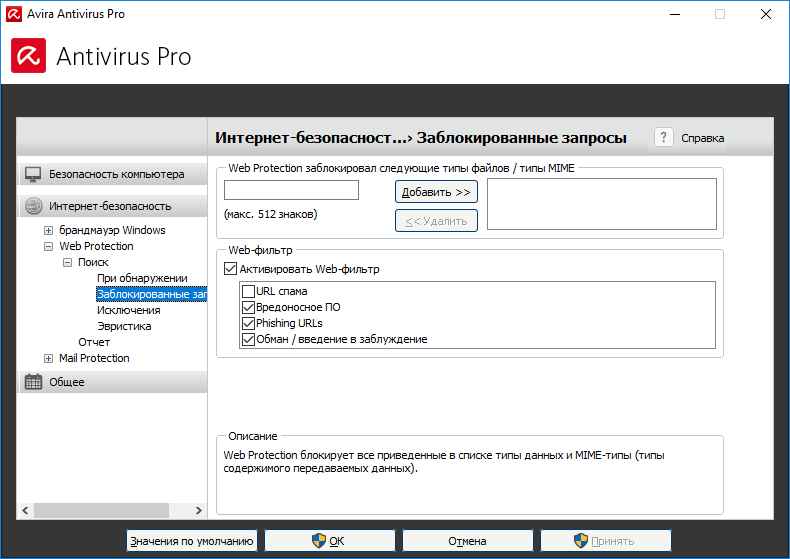Click the blocked MIME types list box
Viewport: 790px width, 559px height.
coord(602,204)
